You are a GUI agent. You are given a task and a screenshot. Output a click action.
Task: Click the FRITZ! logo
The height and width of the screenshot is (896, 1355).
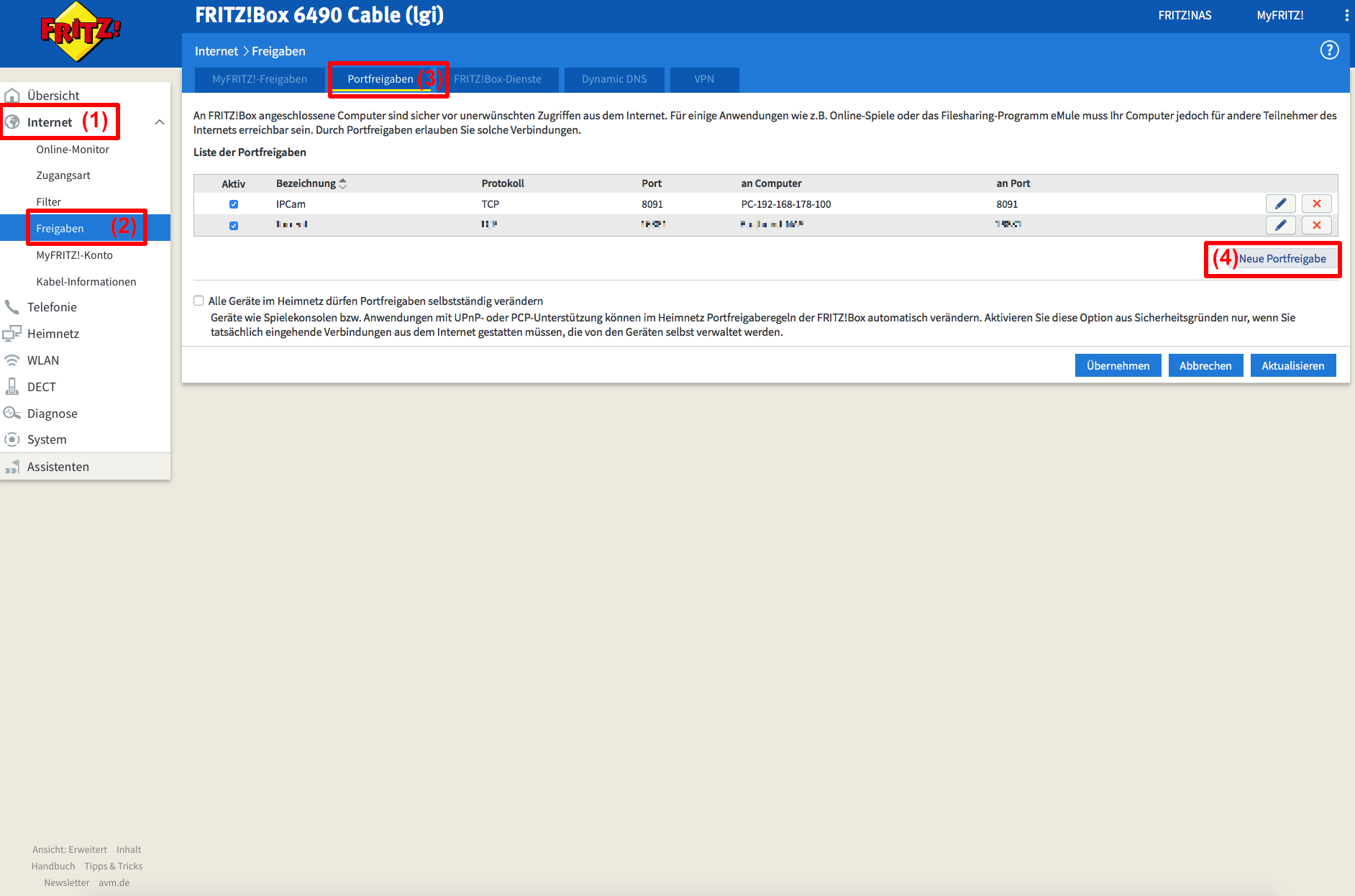pos(81,32)
